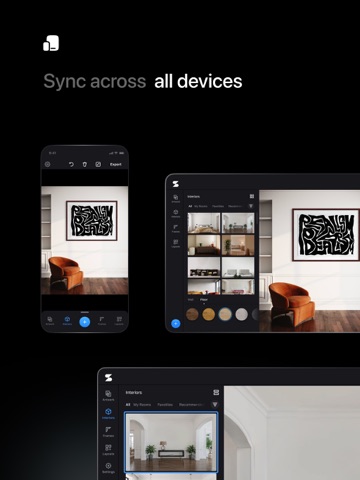Image resolution: width=360 pixels, height=480 pixels.
Task: Open Layouts in the bottom window sidebar
Action: coord(108,450)
